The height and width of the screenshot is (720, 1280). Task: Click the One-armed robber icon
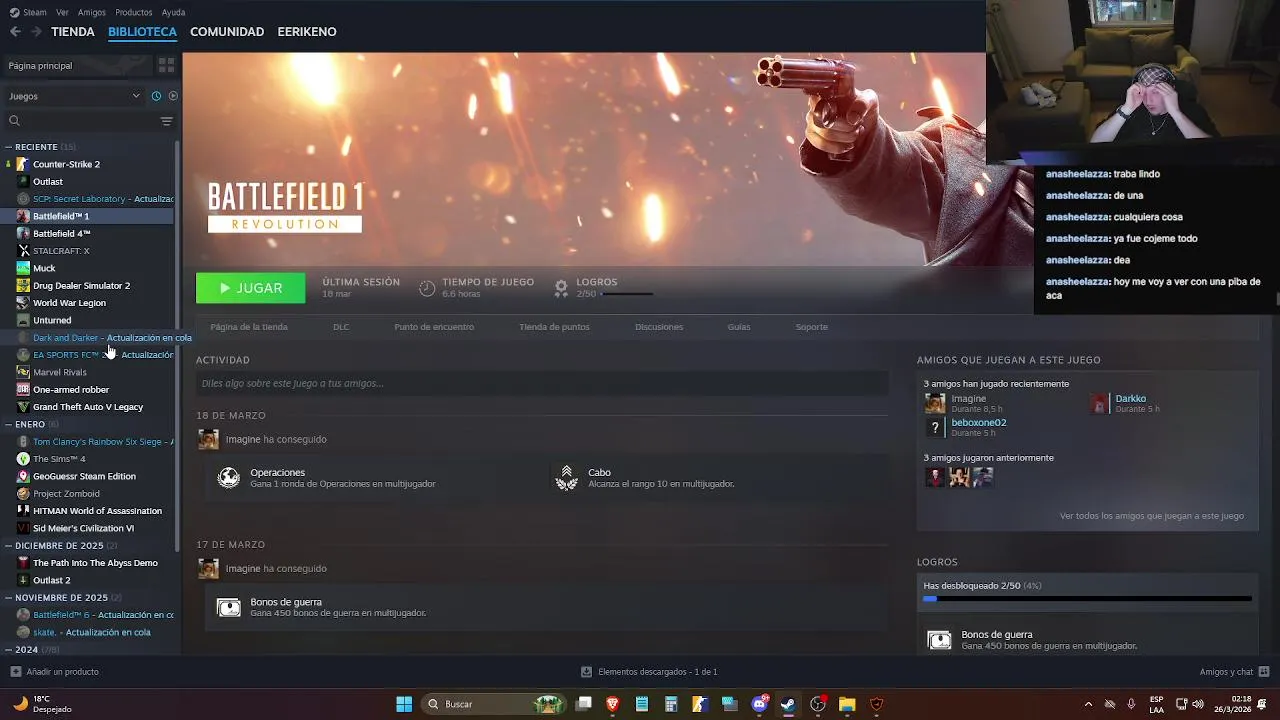pos(23,389)
